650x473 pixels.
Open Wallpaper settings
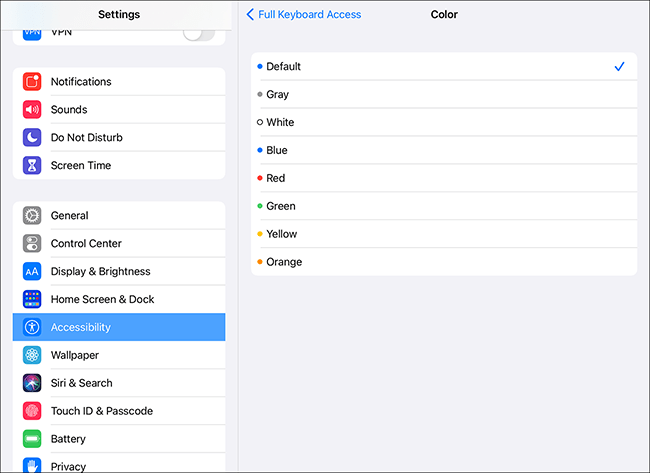pos(119,355)
